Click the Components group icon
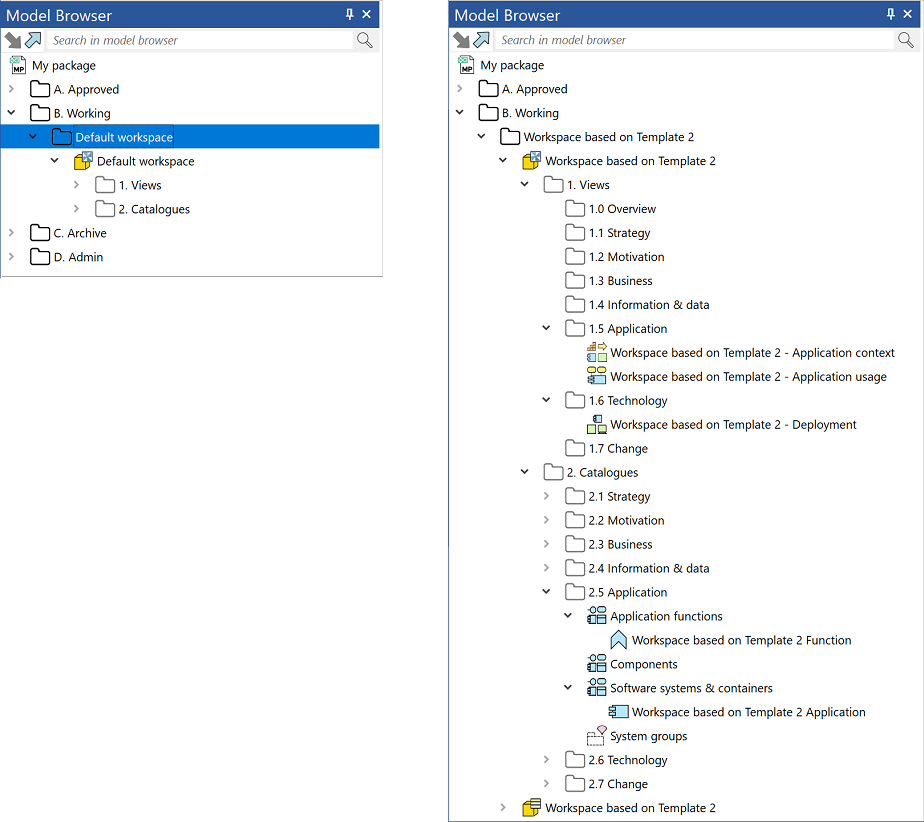The image size is (924, 822). click(595, 663)
